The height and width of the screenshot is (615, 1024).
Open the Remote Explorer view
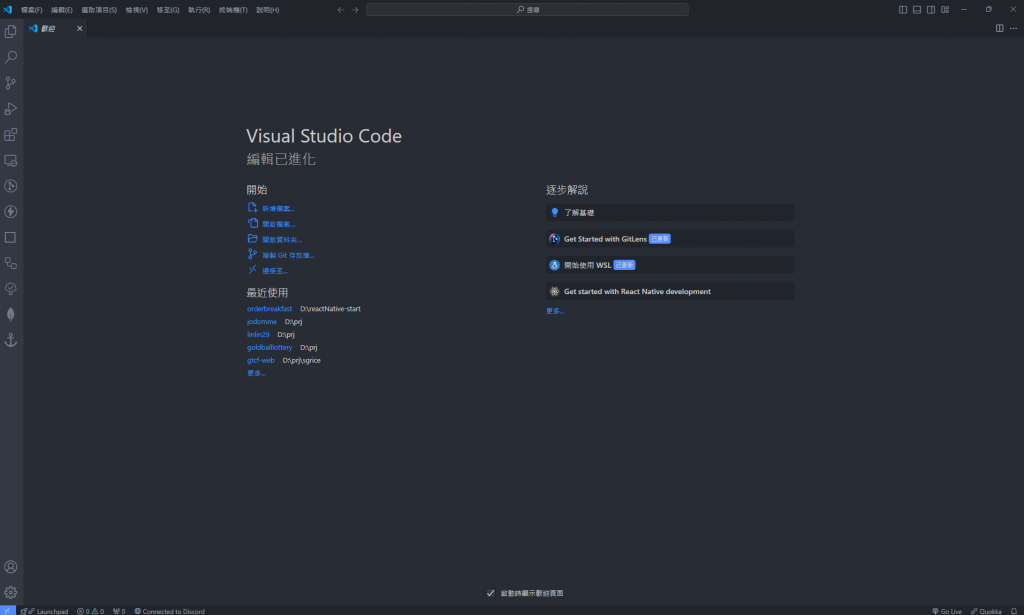pos(10,160)
